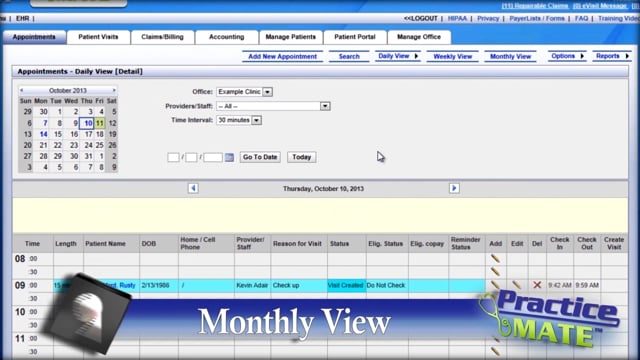Open the HIPAA link
Image resolution: width=640 pixels, height=360 pixels.
(x=457, y=18)
